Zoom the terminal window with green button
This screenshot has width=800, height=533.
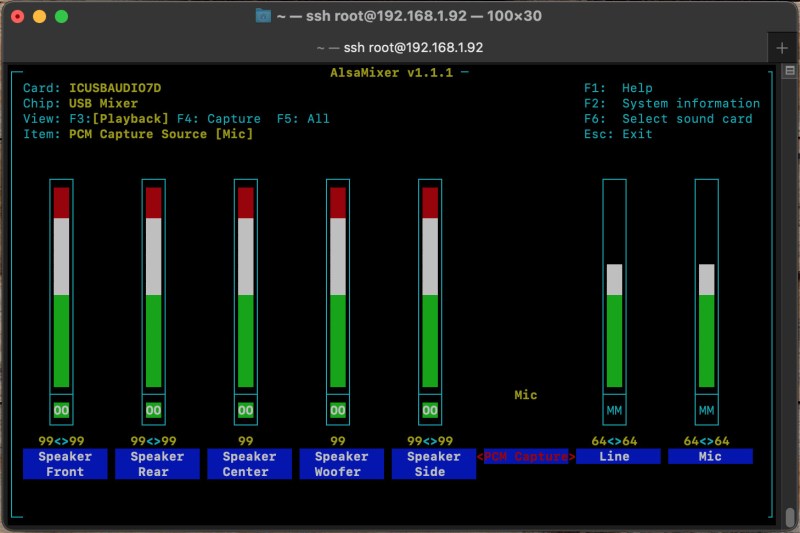click(61, 16)
